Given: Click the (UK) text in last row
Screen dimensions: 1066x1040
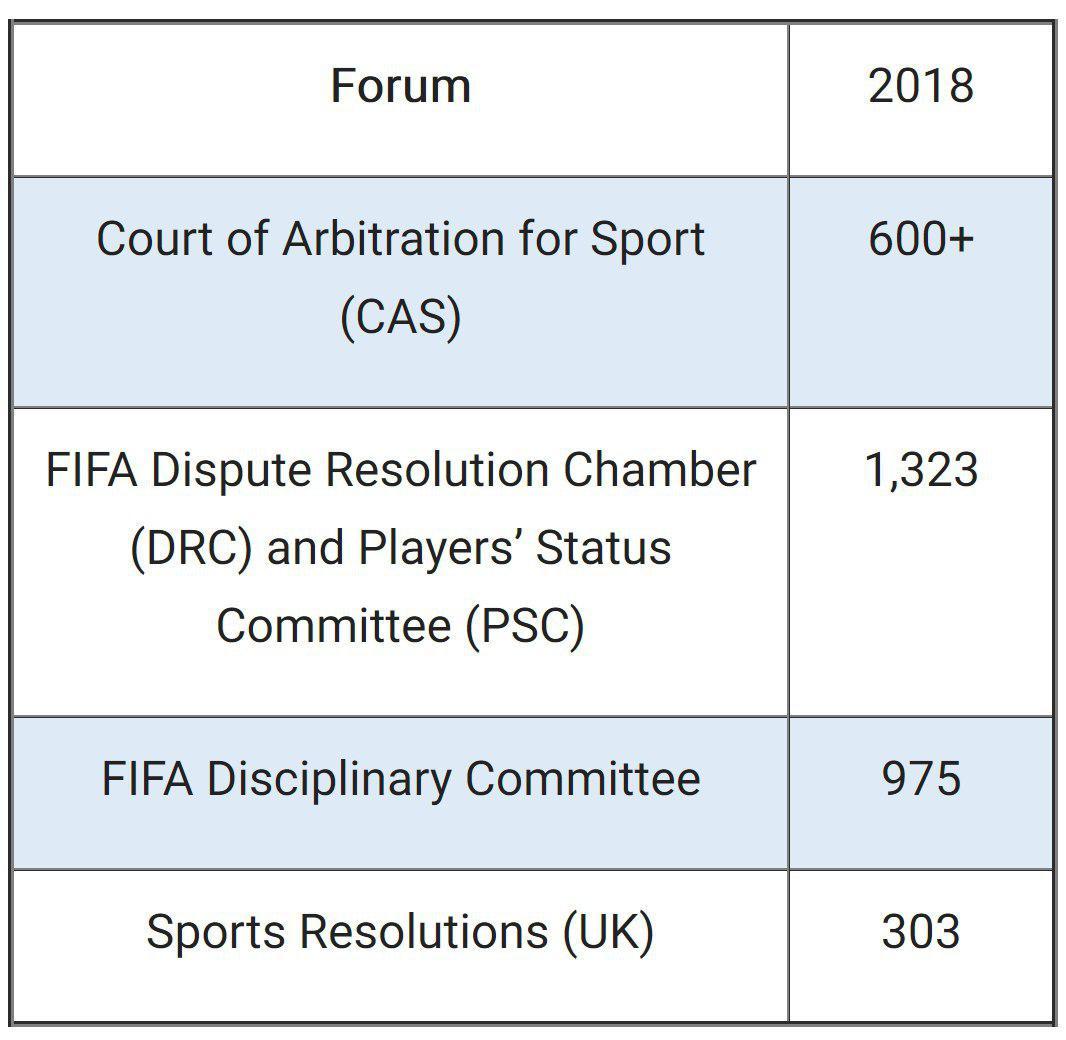Looking at the screenshot, I should point(608,933).
